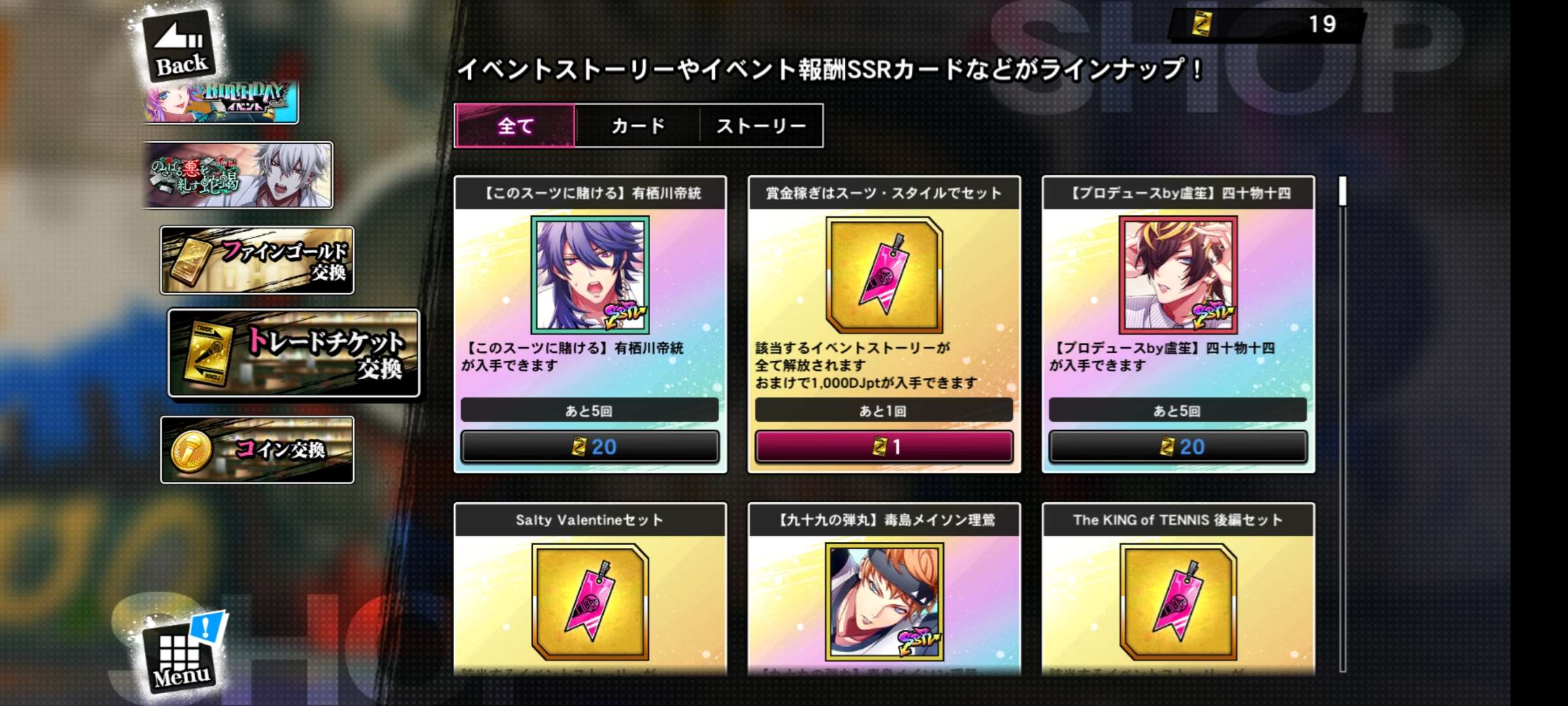Click the item list vertical scrollbar

pyautogui.click(x=1343, y=424)
